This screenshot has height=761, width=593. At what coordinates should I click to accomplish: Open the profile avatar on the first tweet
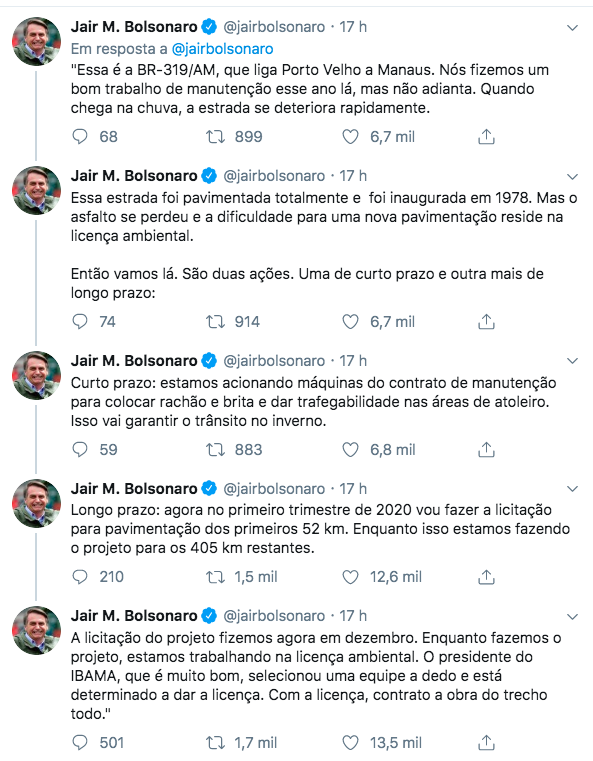[36, 41]
